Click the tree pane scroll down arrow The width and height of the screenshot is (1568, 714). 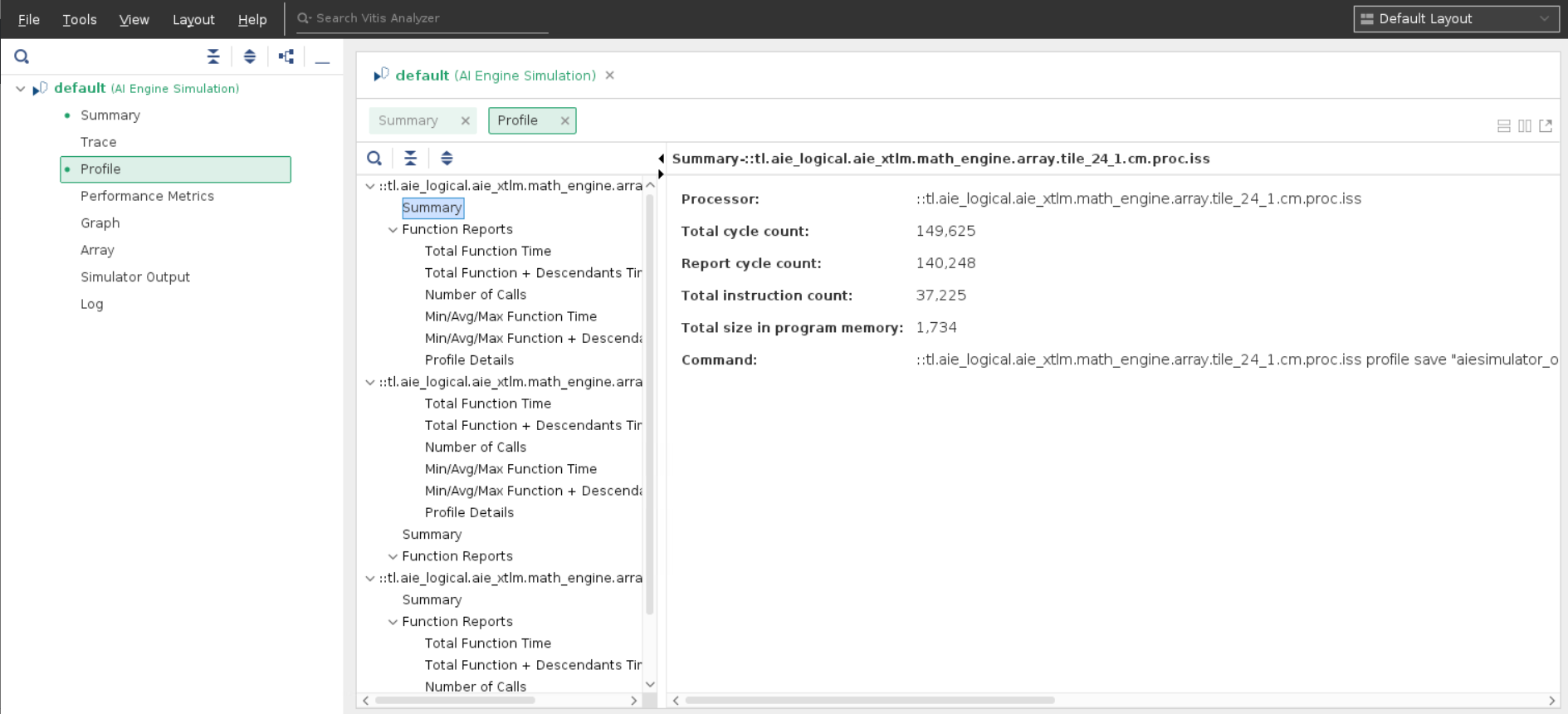point(650,685)
